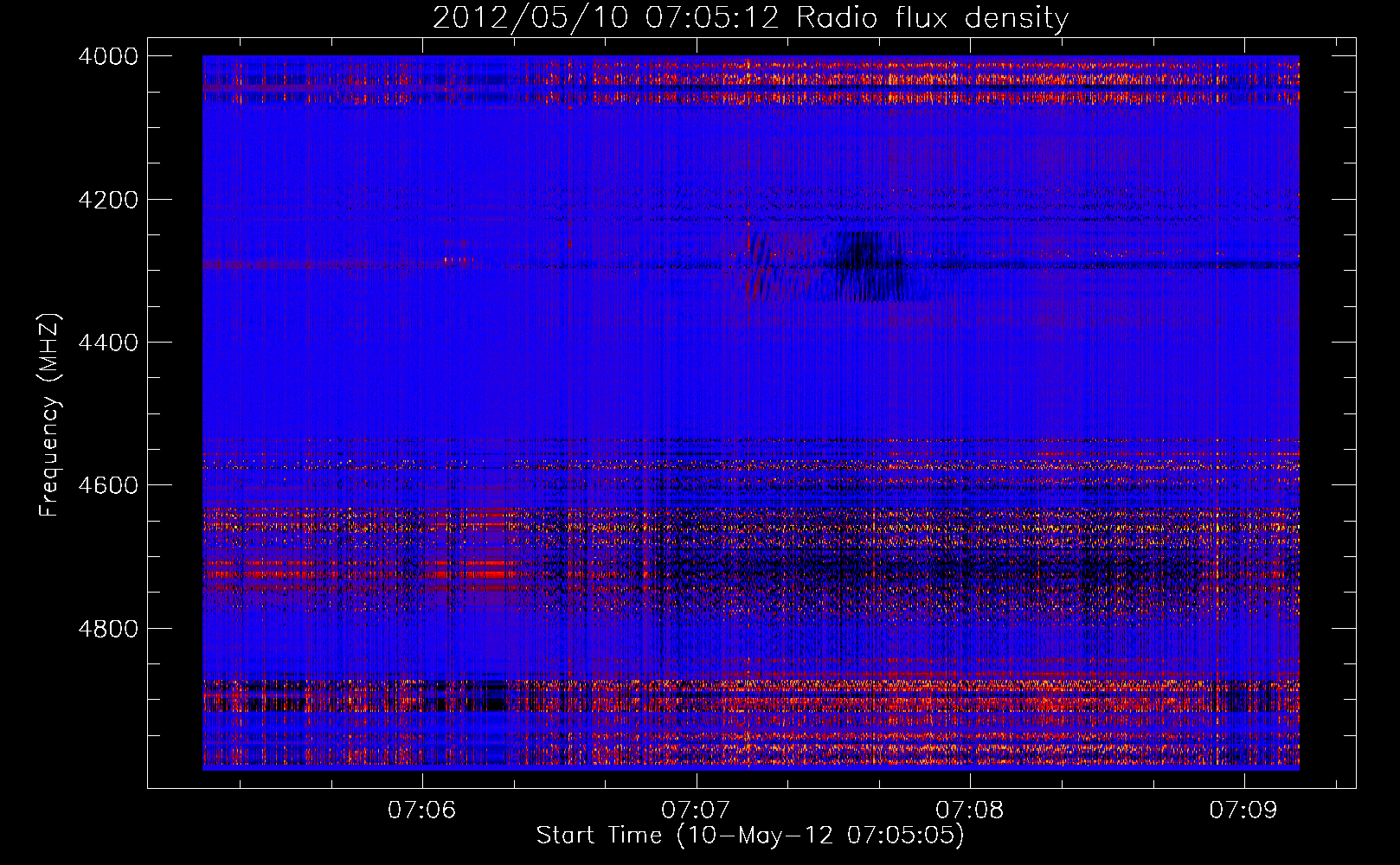This screenshot has height=865, width=1400.
Task: Click the 4400 frequency tick label
Action: (x=108, y=343)
